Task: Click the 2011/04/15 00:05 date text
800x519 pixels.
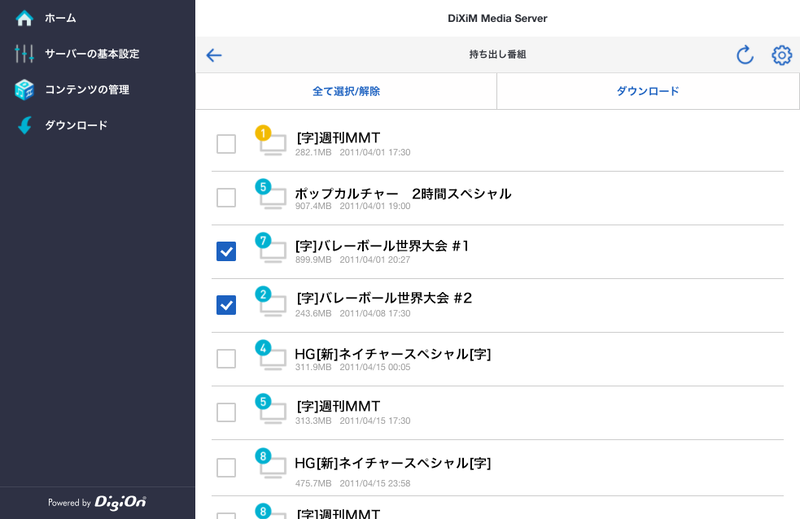Action: point(375,367)
